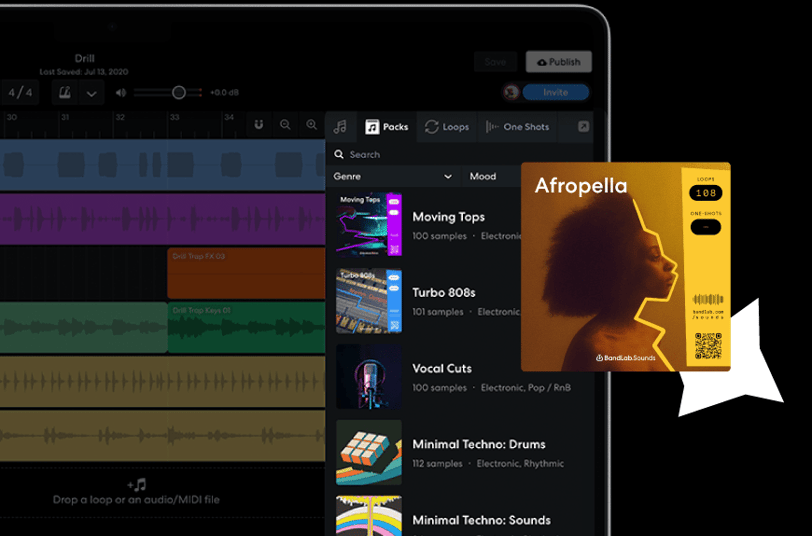Open the Moving Tops pack thumbnail
Screen dimensions: 812x536
click(369, 224)
